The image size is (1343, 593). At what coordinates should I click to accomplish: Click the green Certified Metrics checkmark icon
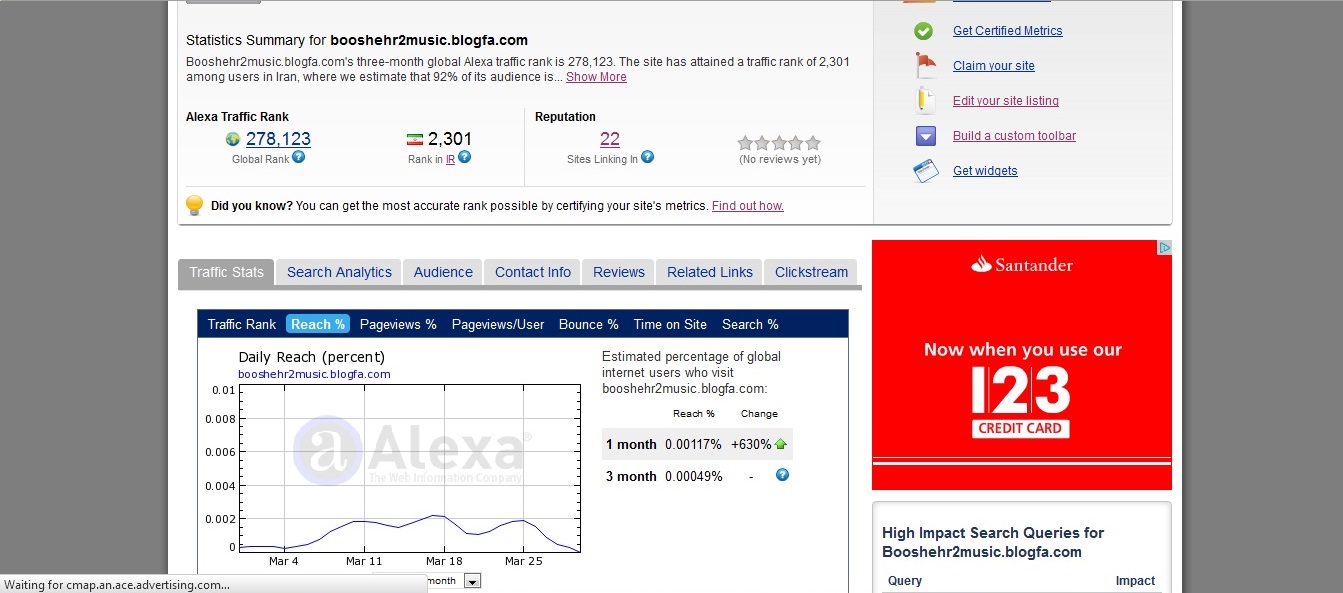923,31
